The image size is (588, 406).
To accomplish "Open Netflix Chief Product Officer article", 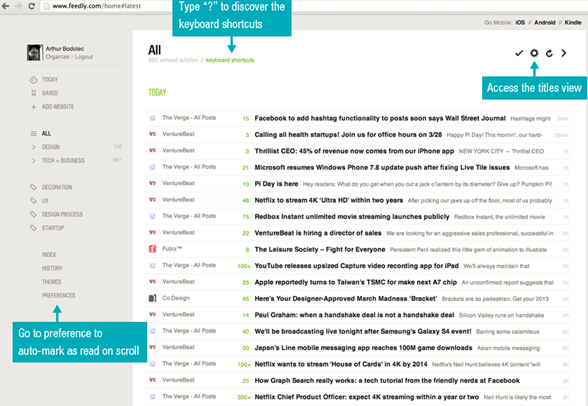I will pyautogui.click(x=367, y=397).
